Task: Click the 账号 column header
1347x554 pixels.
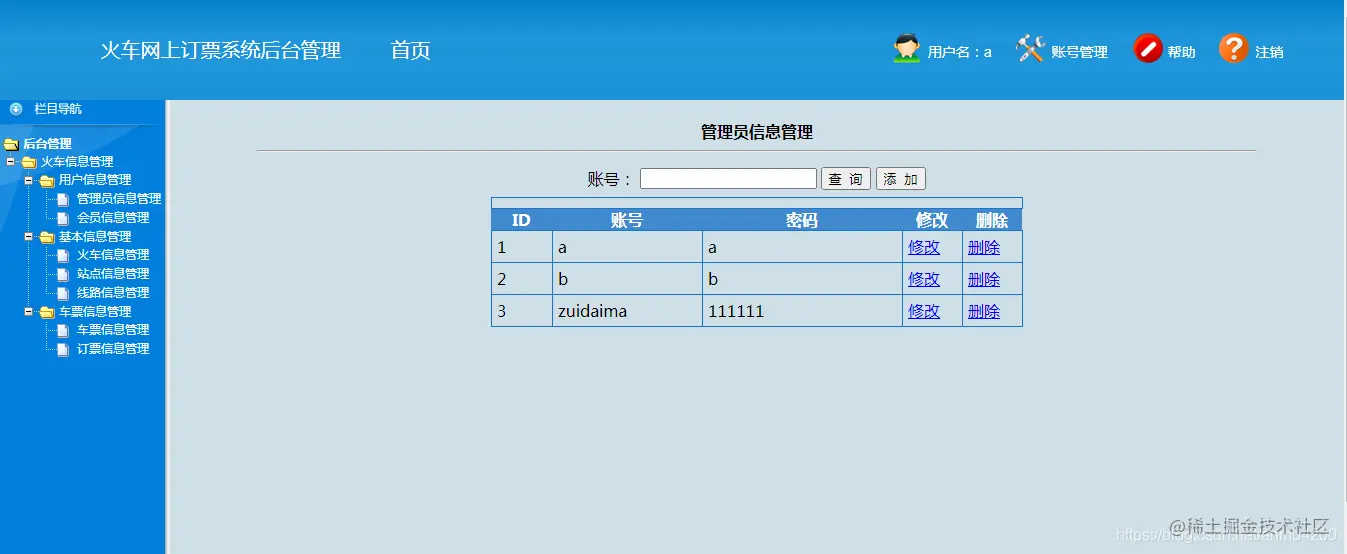Action: click(627, 220)
